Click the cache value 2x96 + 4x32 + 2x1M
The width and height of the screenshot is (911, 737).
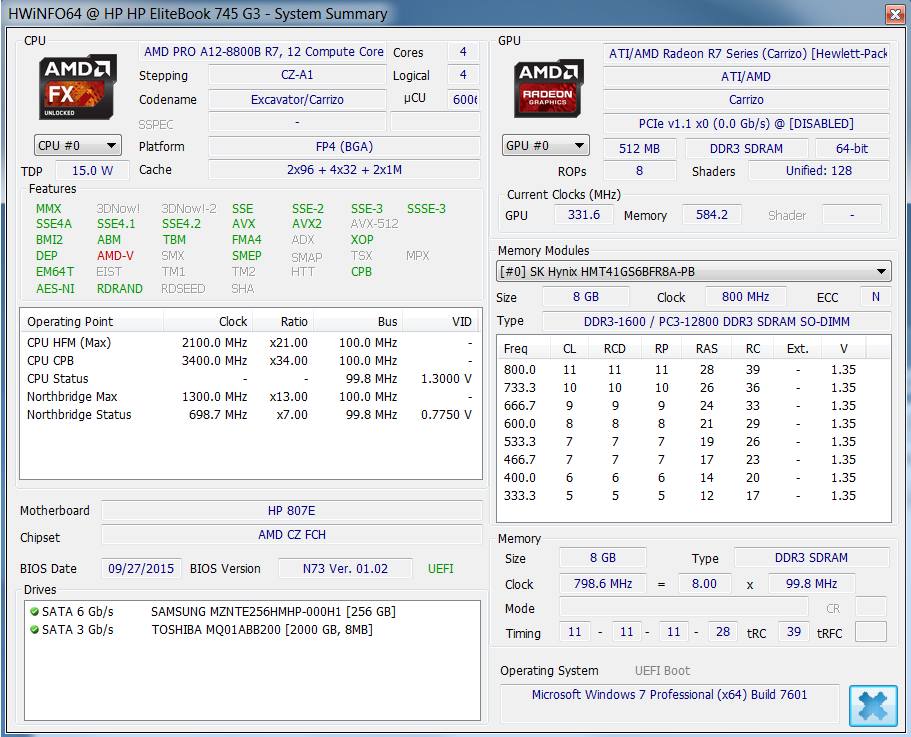click(344, 170)
